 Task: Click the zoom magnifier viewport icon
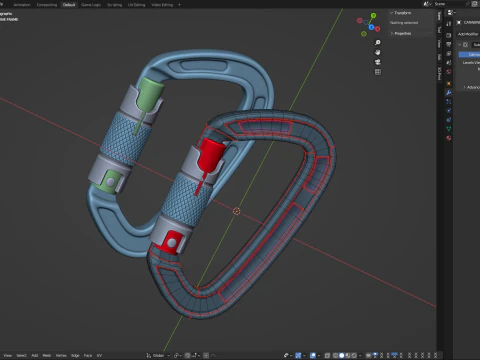(378, 42)
